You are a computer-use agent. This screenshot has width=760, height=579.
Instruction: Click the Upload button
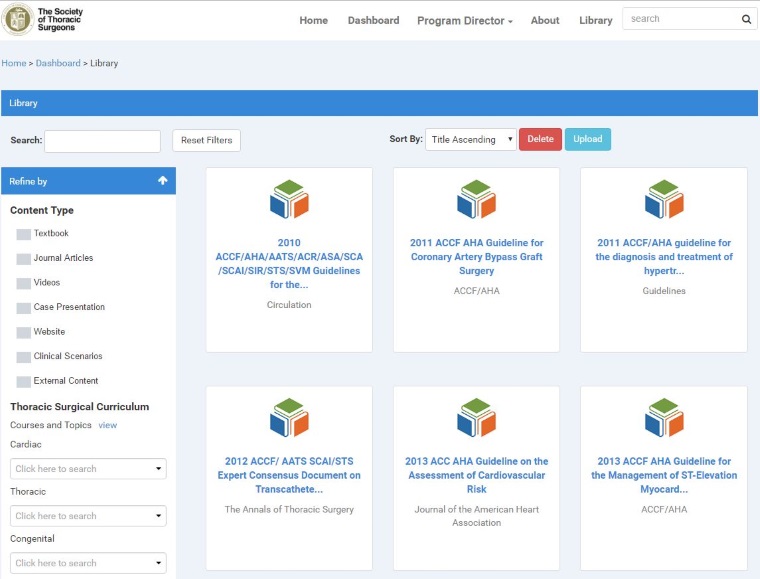coord(587,139)
